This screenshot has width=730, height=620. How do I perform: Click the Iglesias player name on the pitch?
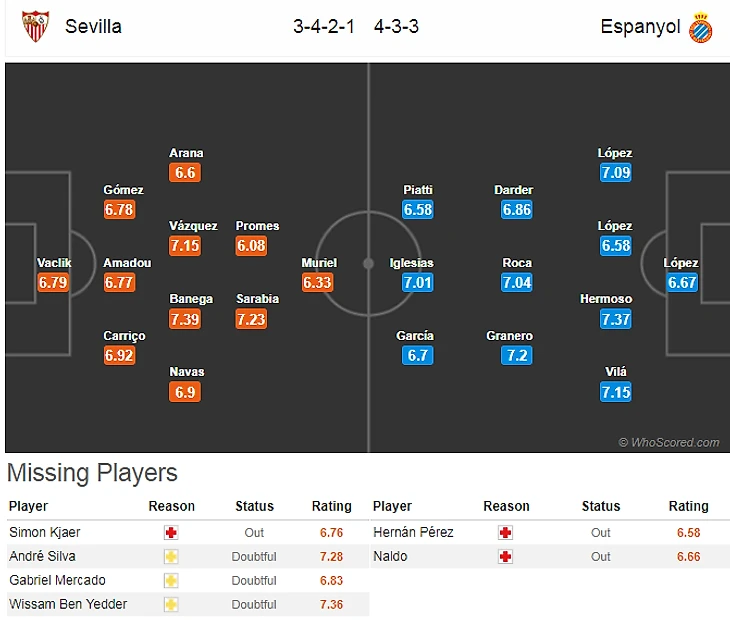coord(412,263)
